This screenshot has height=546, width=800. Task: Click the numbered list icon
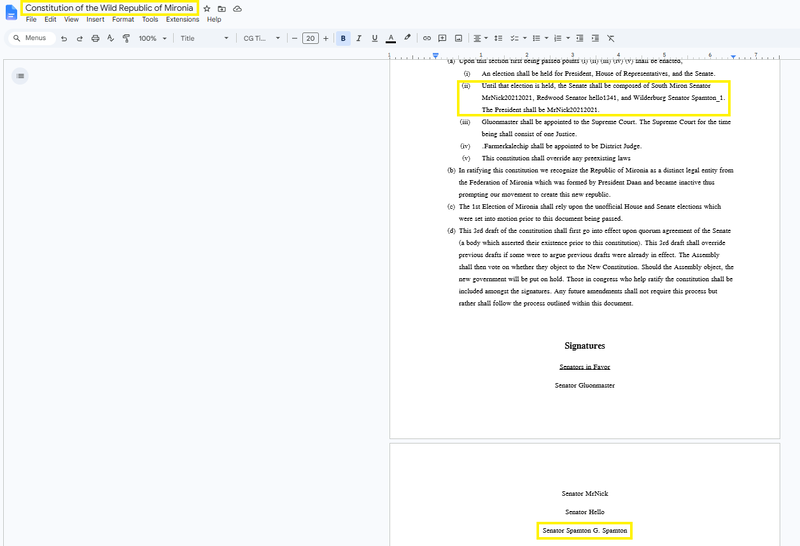(x=558, y=38)
